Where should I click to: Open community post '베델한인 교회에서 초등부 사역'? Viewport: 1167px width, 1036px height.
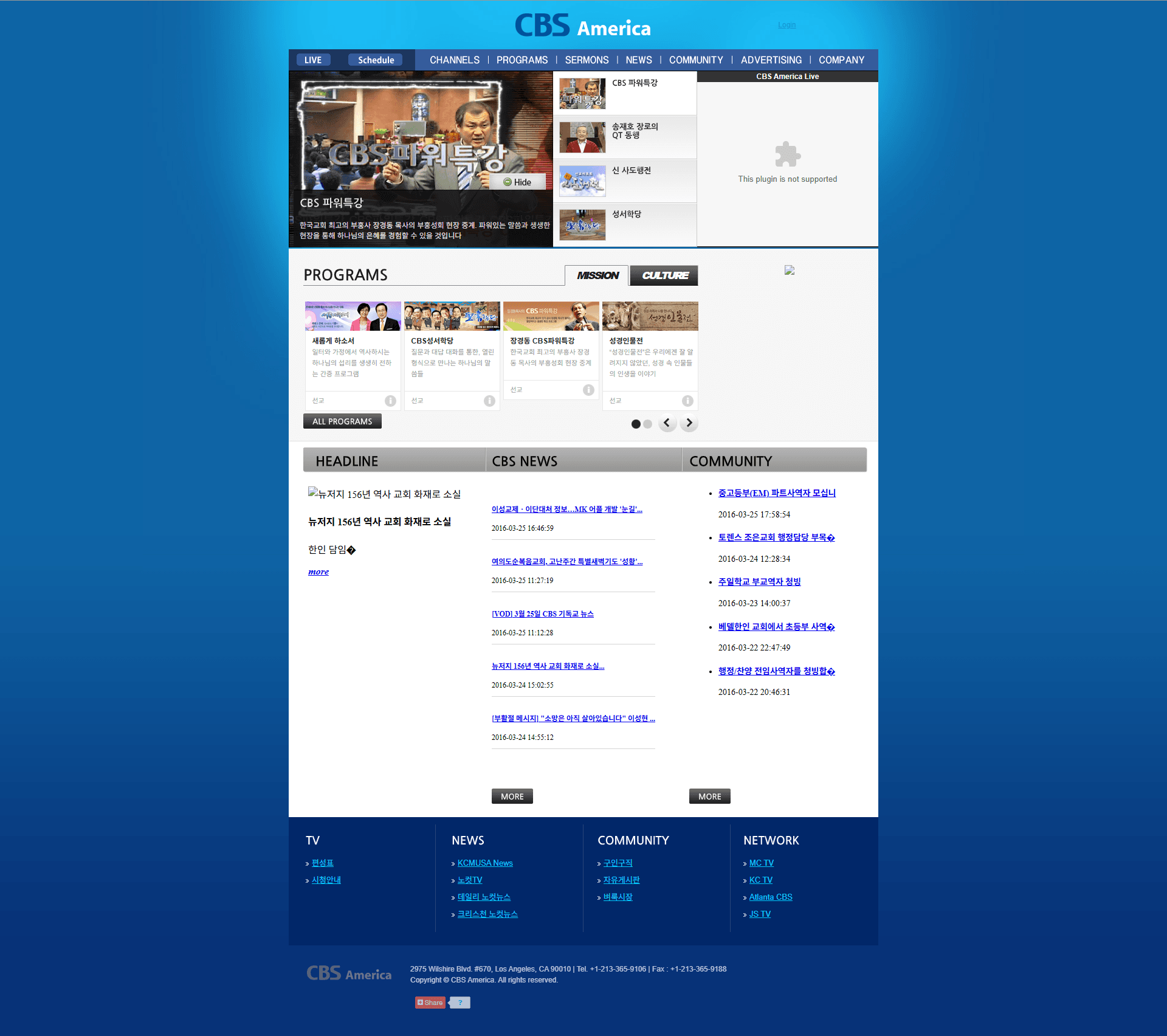(x=777, y=627)
